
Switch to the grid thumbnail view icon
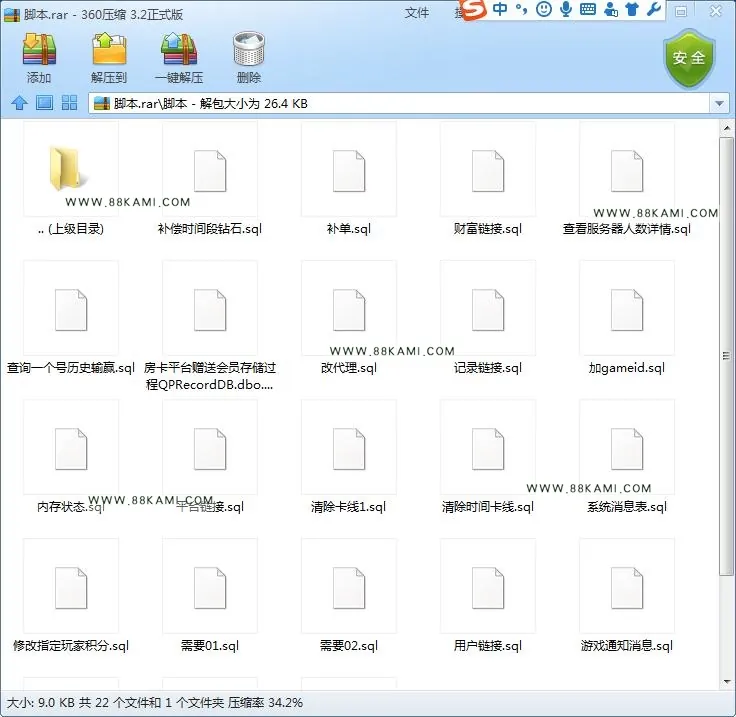[x=69, y=103]
